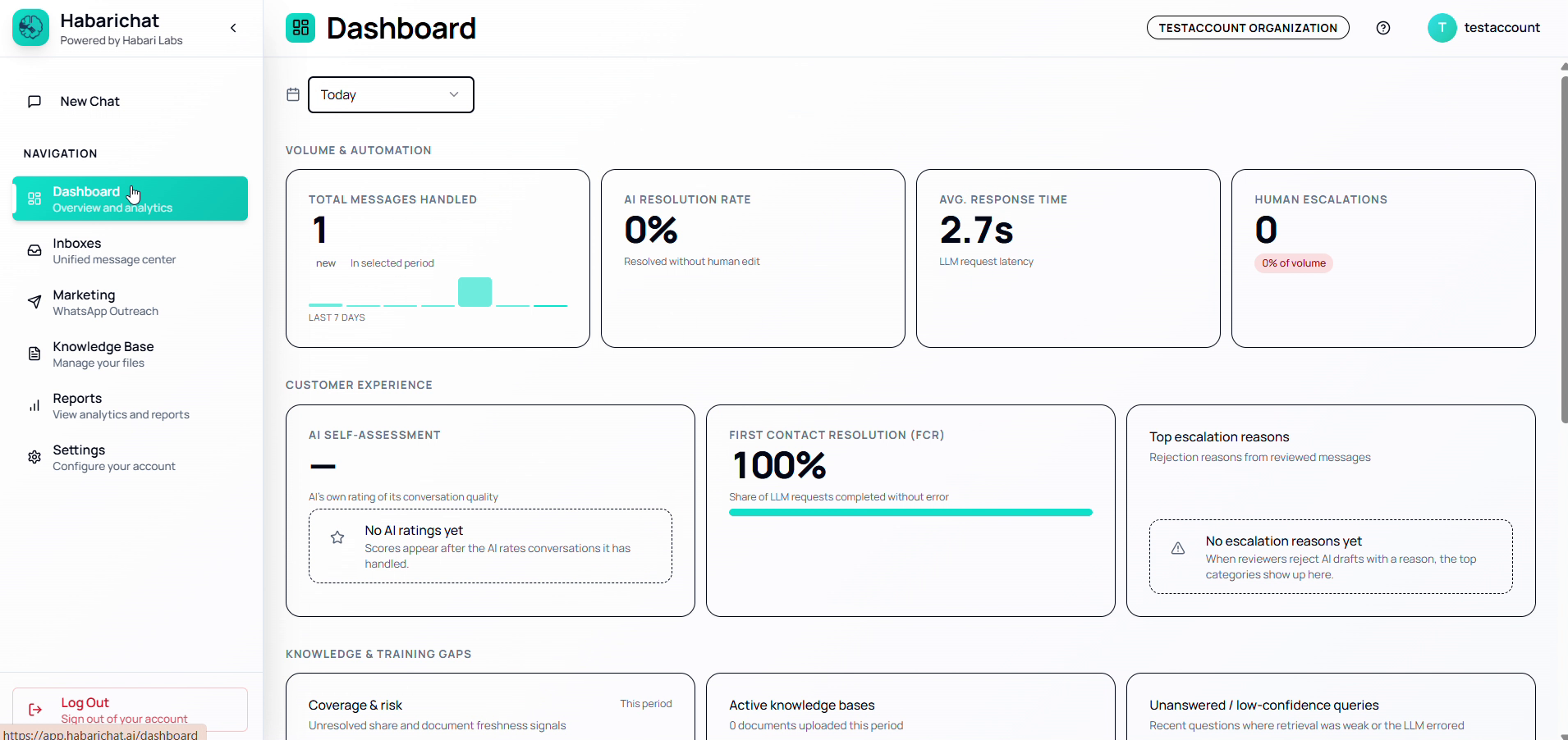Screen dimensions: 1568x740
Task: Open Inboxes unified message center
Action: (x=130, y=250)
